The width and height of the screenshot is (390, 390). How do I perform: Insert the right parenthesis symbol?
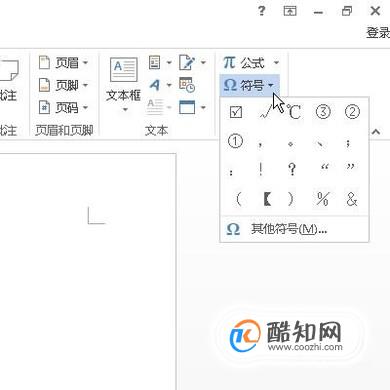tap(291, 199)
